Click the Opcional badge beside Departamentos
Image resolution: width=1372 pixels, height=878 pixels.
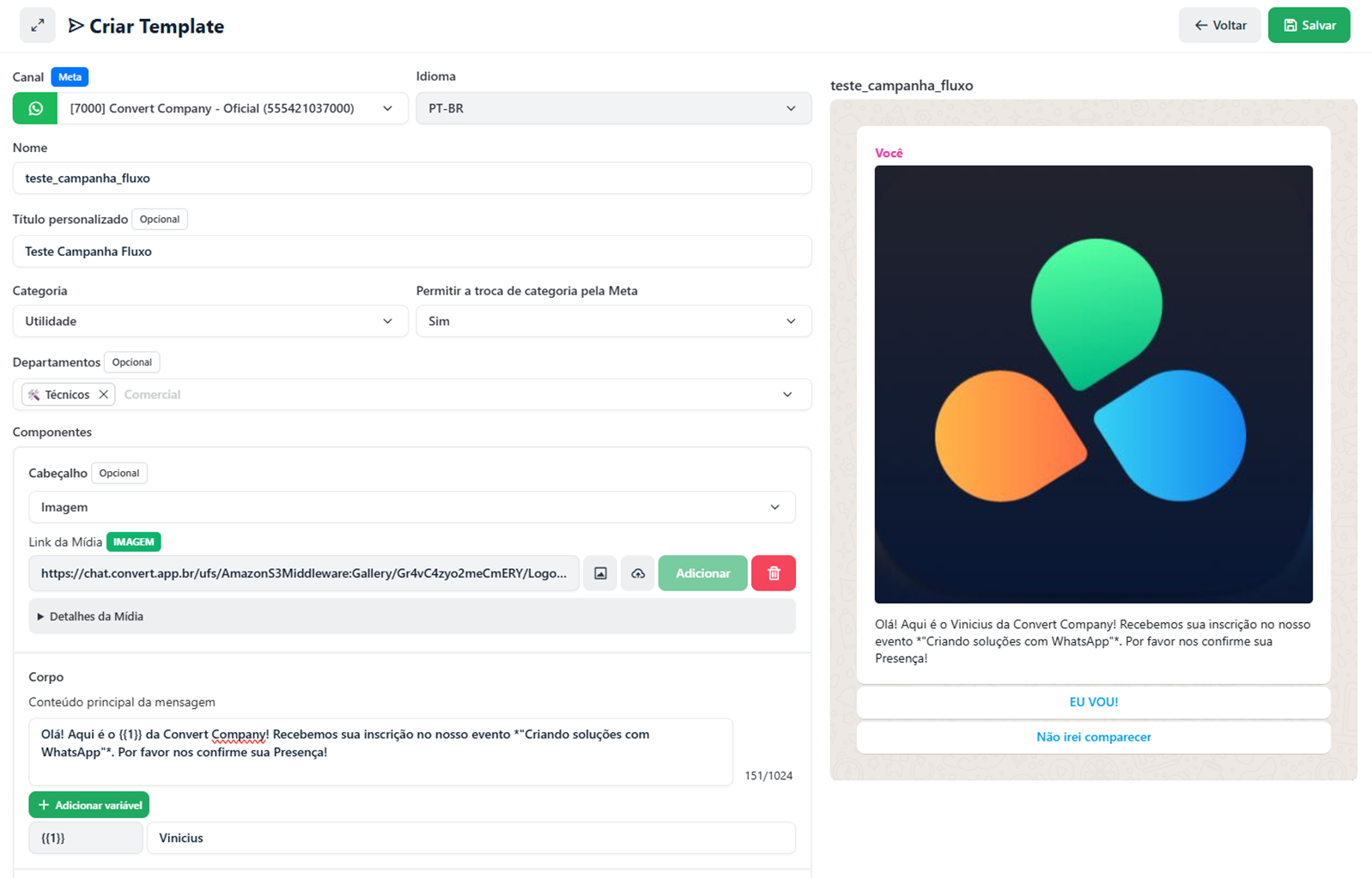[x=132, y=362]
